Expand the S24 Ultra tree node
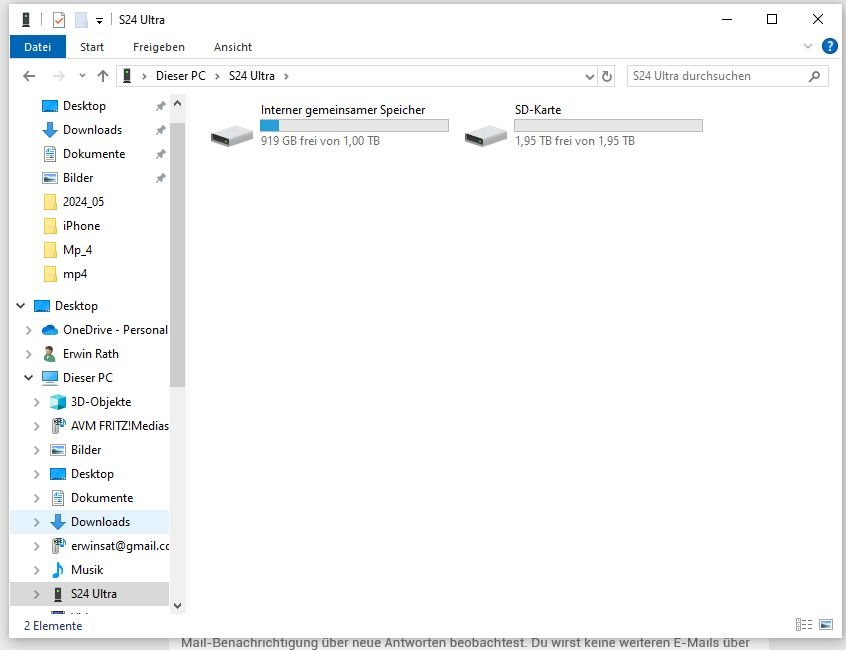 pyautogui.click(x=36, y=594)
